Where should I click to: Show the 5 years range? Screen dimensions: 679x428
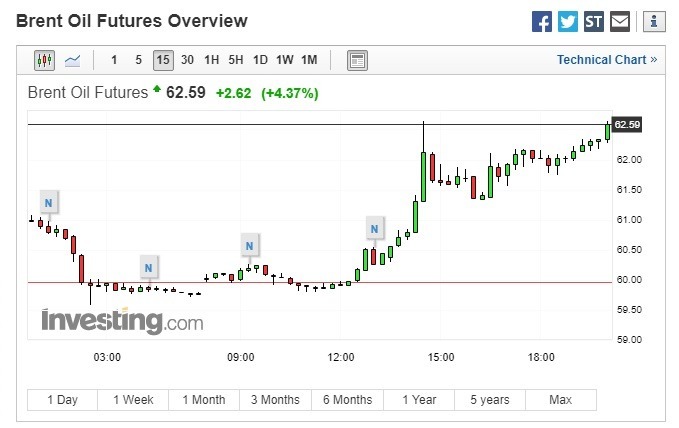tap(490, 399)
